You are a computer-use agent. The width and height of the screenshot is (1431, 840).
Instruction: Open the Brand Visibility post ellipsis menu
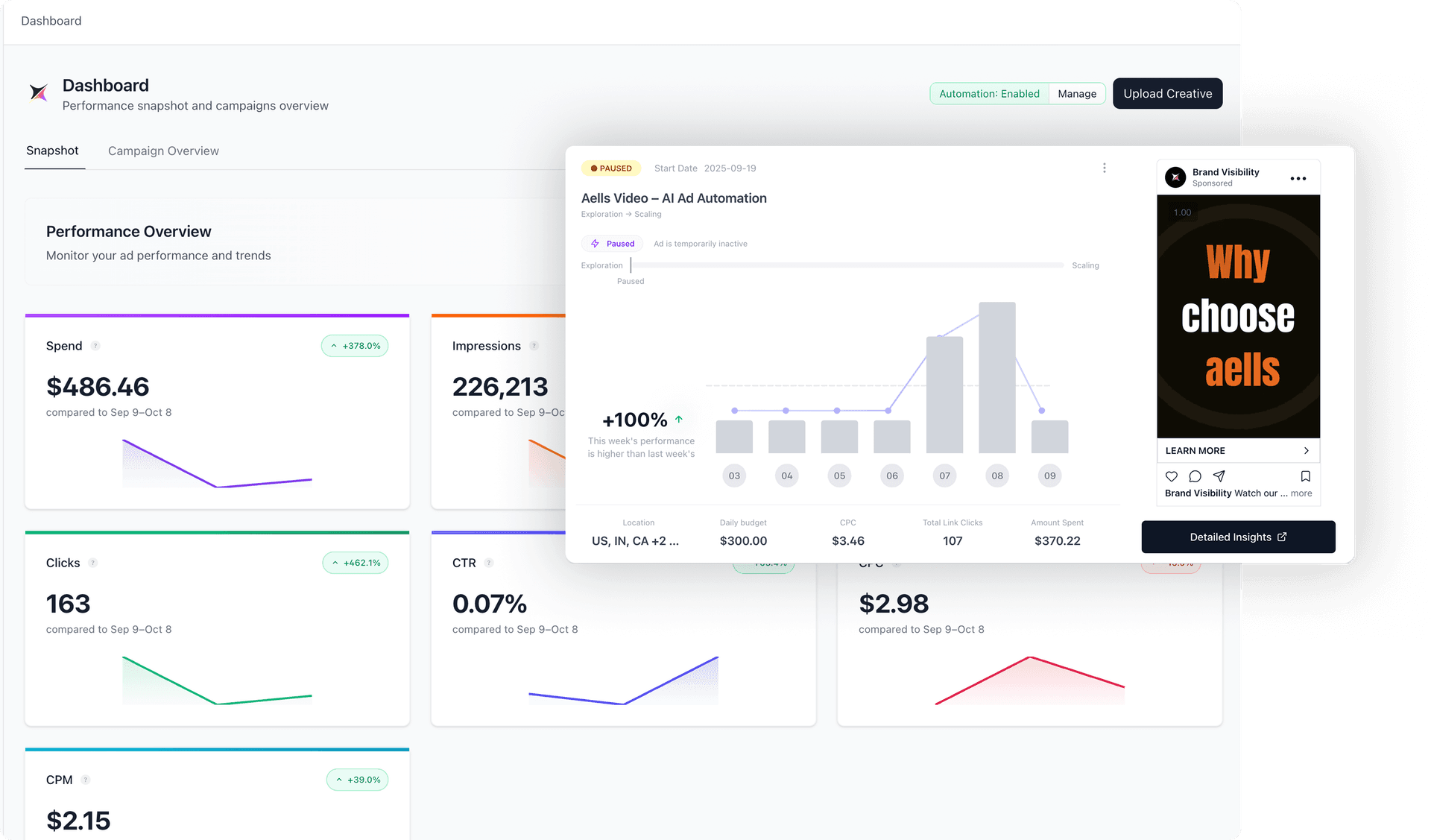[x=1297, y=178]
